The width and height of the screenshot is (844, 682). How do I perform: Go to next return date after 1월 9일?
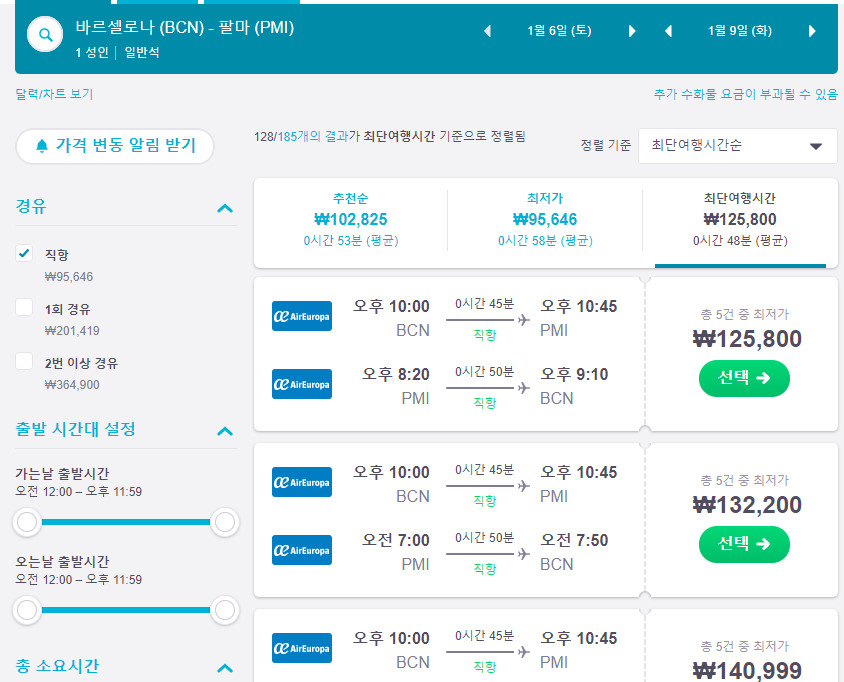tap(812, 31)
